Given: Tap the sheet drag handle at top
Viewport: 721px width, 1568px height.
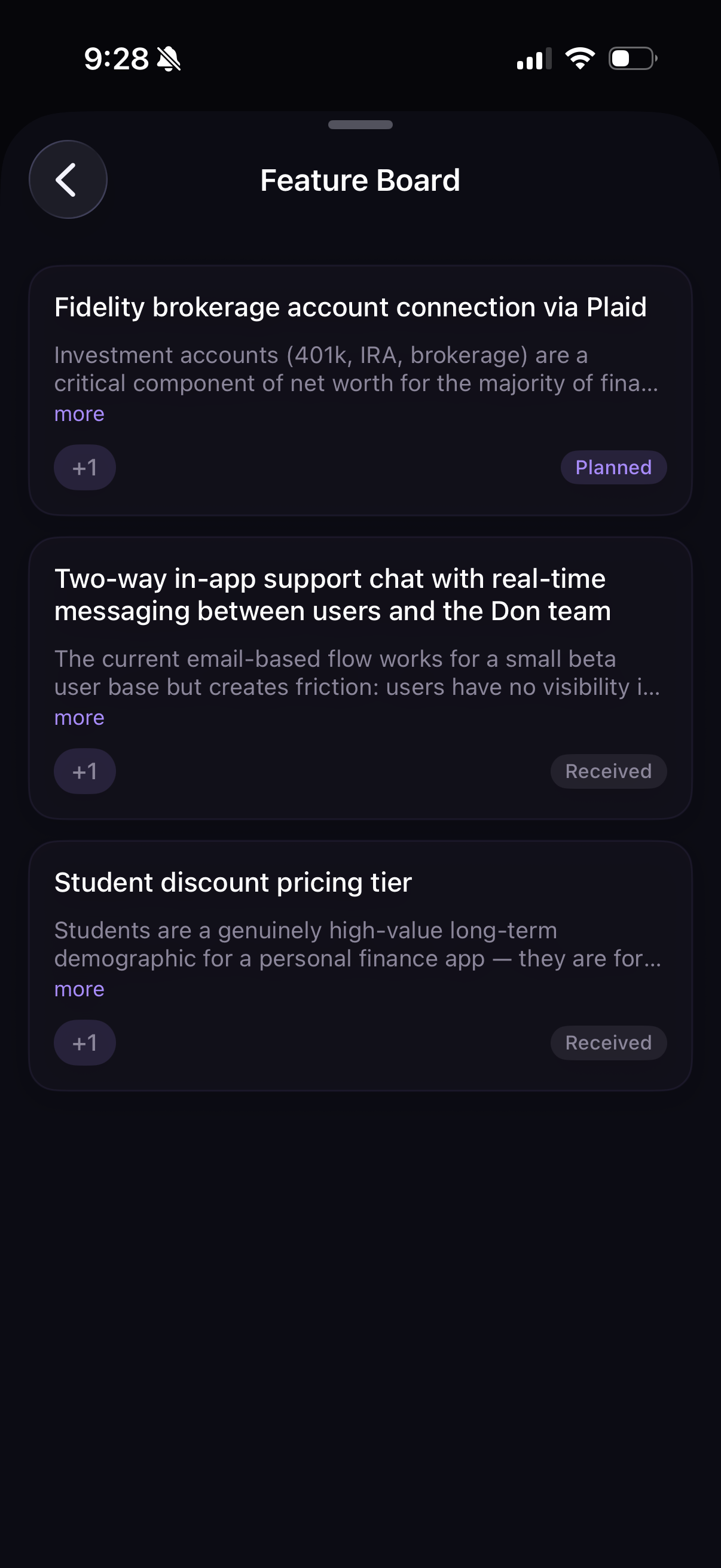Looking at the screenshot, I should [360, 125].
